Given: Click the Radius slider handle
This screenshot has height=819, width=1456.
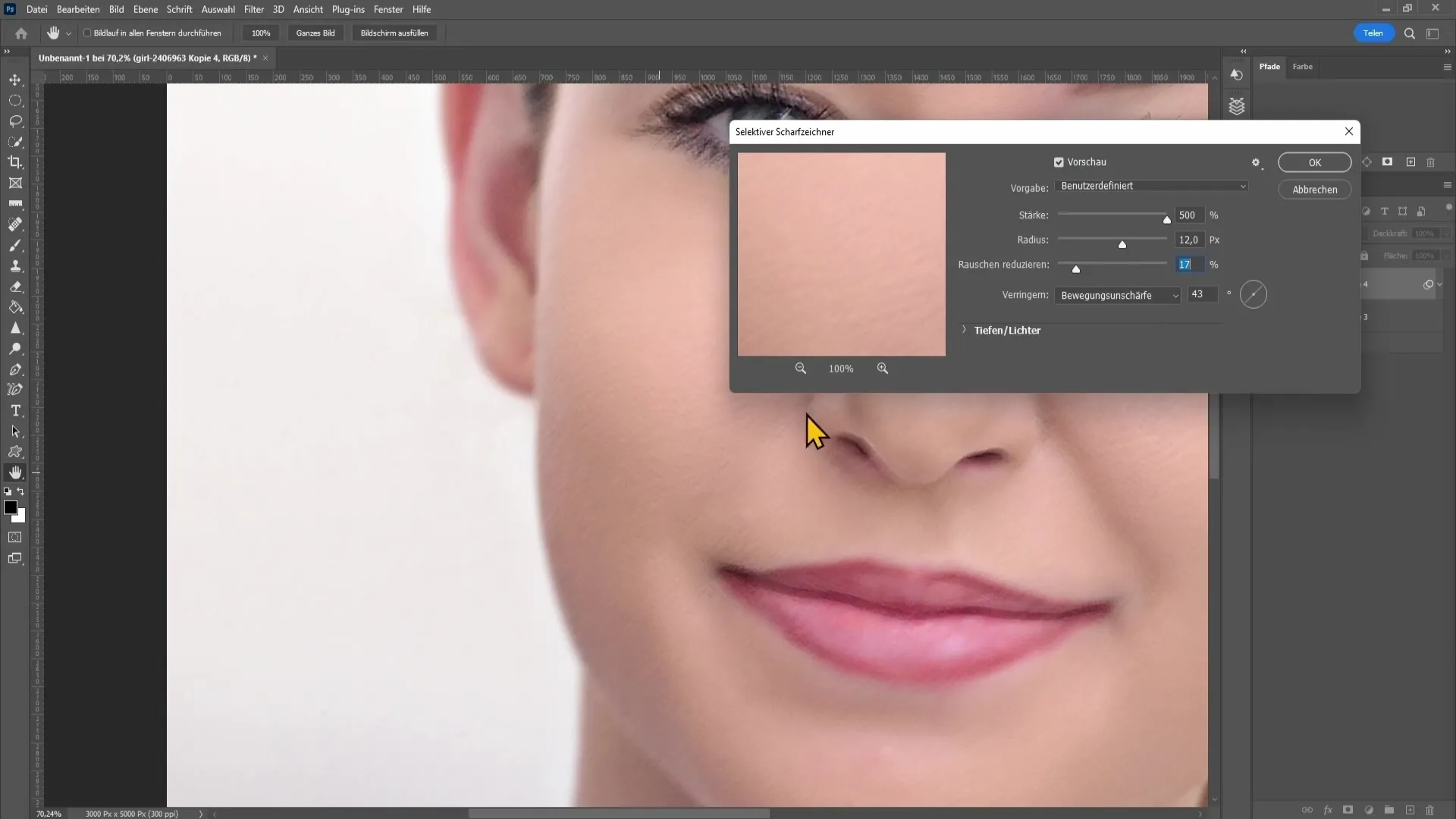Looking at the screenshot, I should tap(1122, 244).
